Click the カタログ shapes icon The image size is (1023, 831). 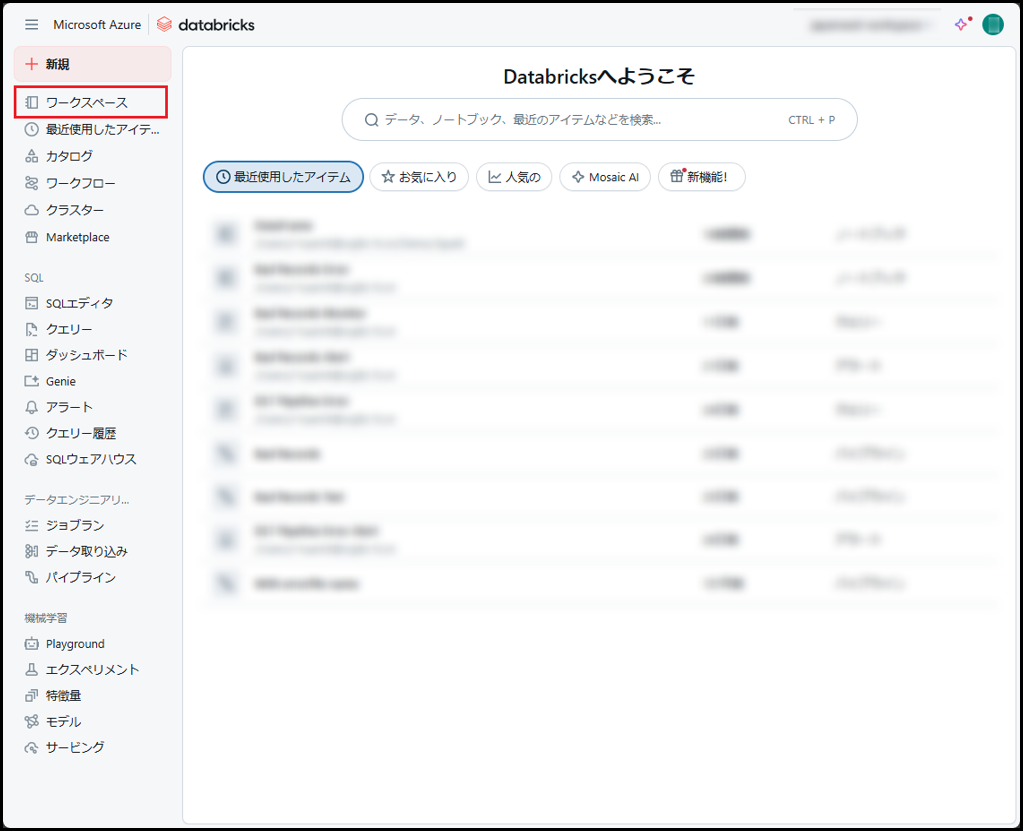tap(31, 156)
